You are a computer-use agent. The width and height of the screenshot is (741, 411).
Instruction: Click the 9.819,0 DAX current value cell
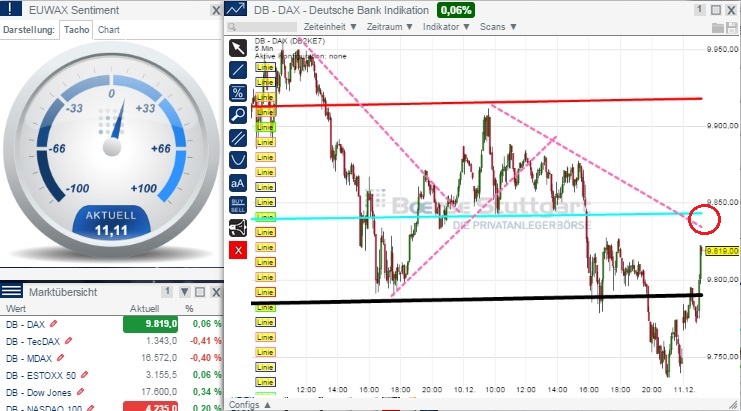(x=150, y=324)
